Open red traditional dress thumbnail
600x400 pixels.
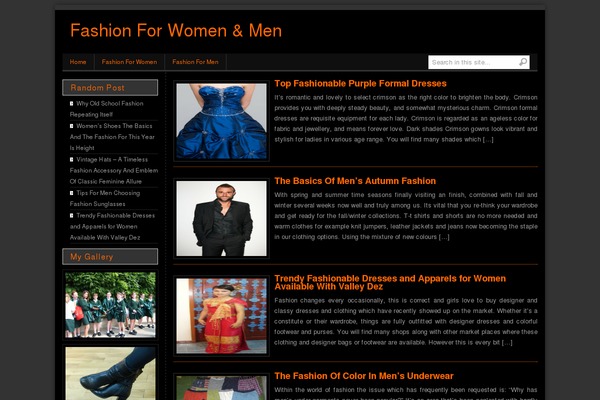tap(221, 316)
